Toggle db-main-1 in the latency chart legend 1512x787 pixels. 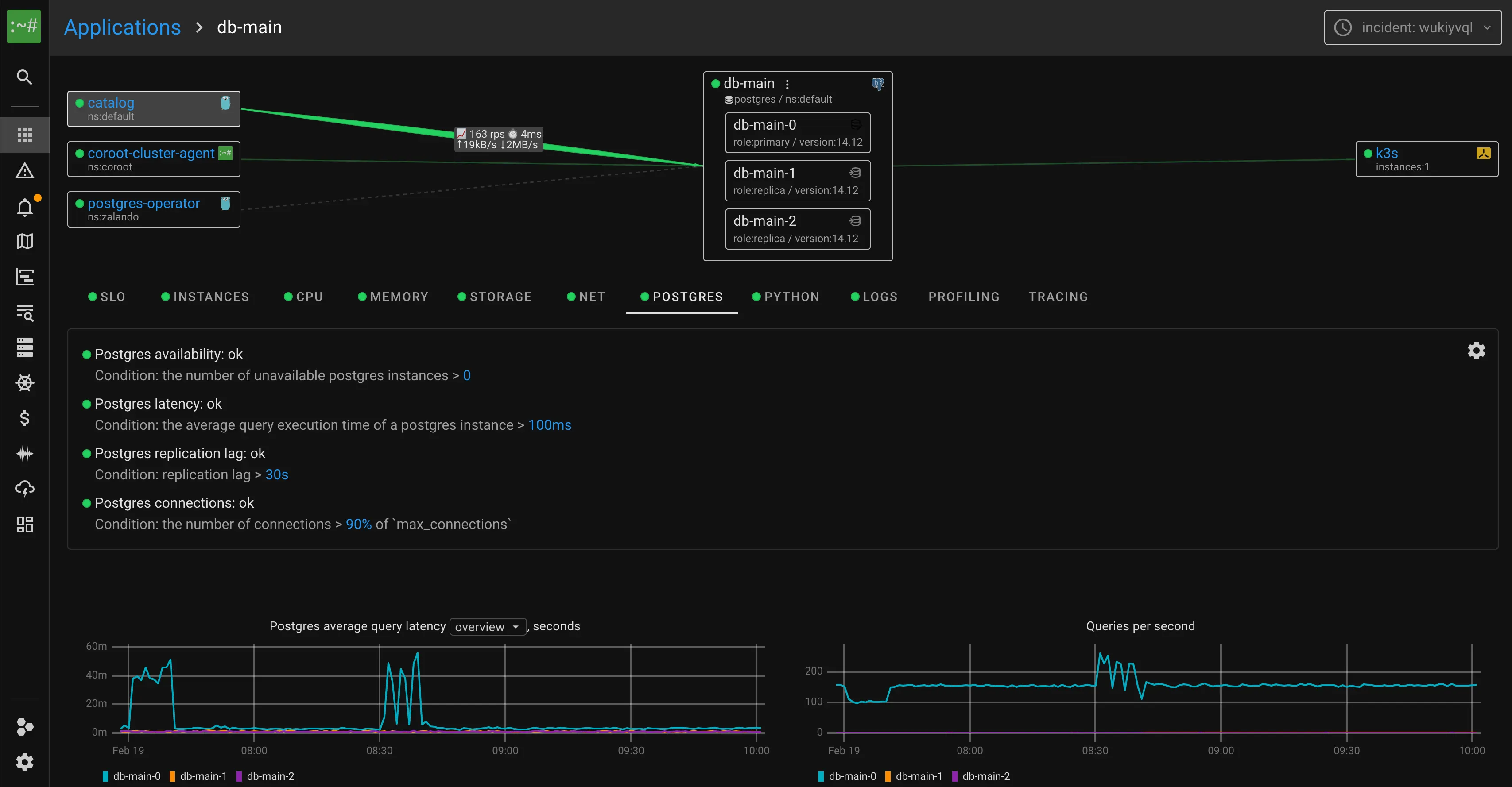198,776
